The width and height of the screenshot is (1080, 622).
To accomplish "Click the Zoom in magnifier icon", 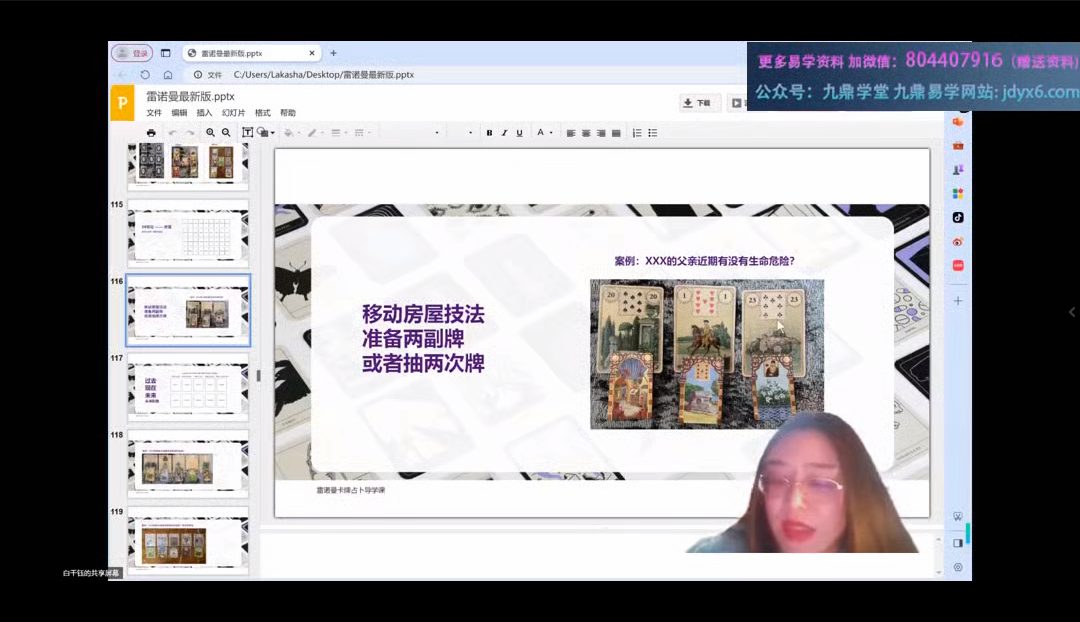I will (210, 133).
